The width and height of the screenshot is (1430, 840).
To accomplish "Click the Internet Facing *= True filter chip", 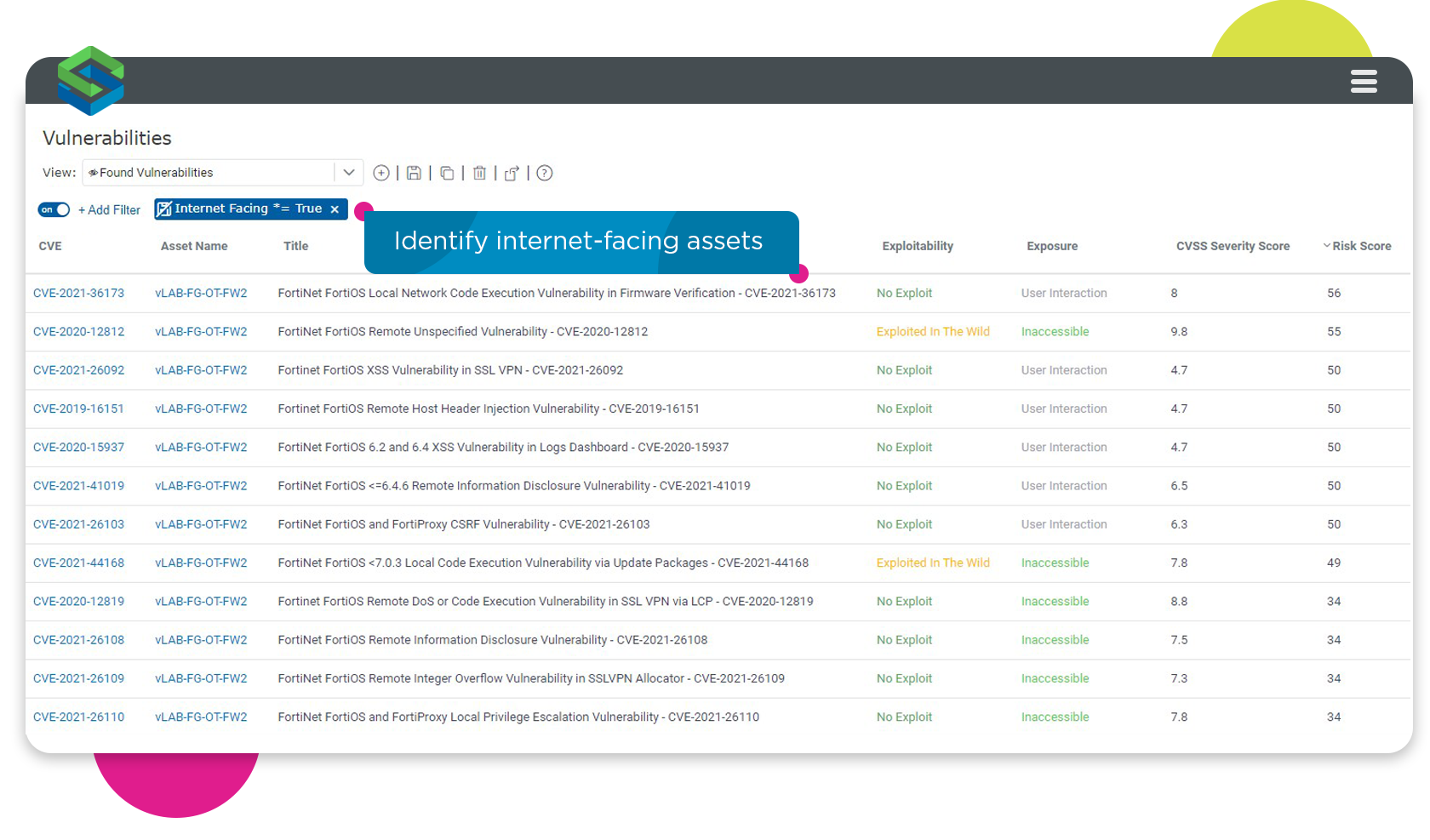I will coord(251,209).
